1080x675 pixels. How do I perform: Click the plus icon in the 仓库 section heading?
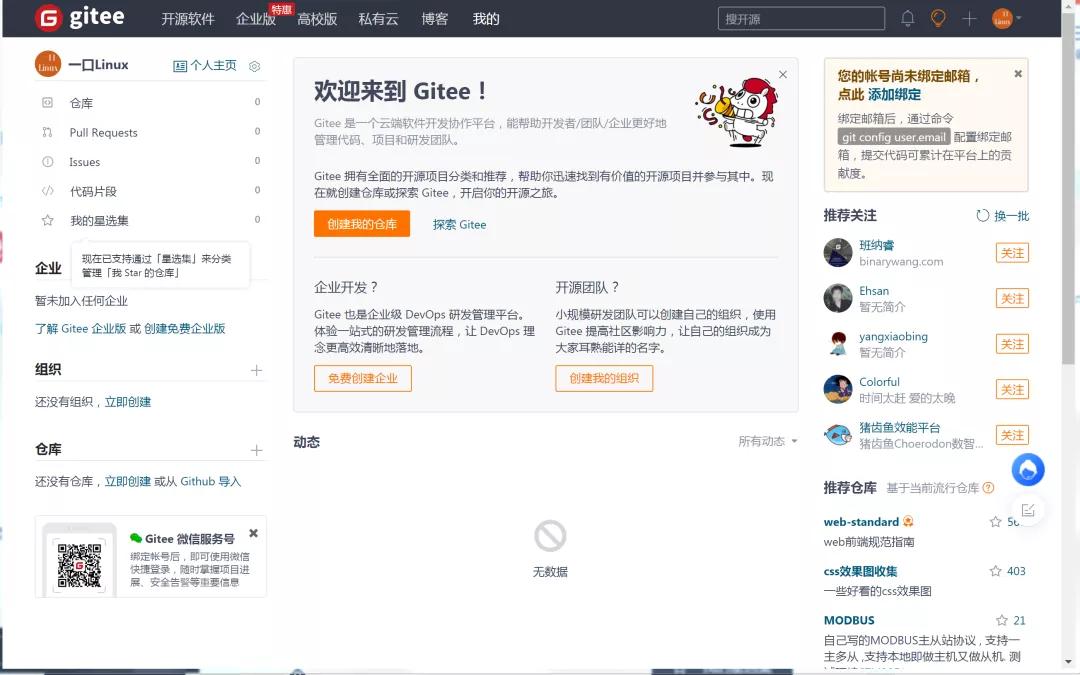[x=256, y=450]
